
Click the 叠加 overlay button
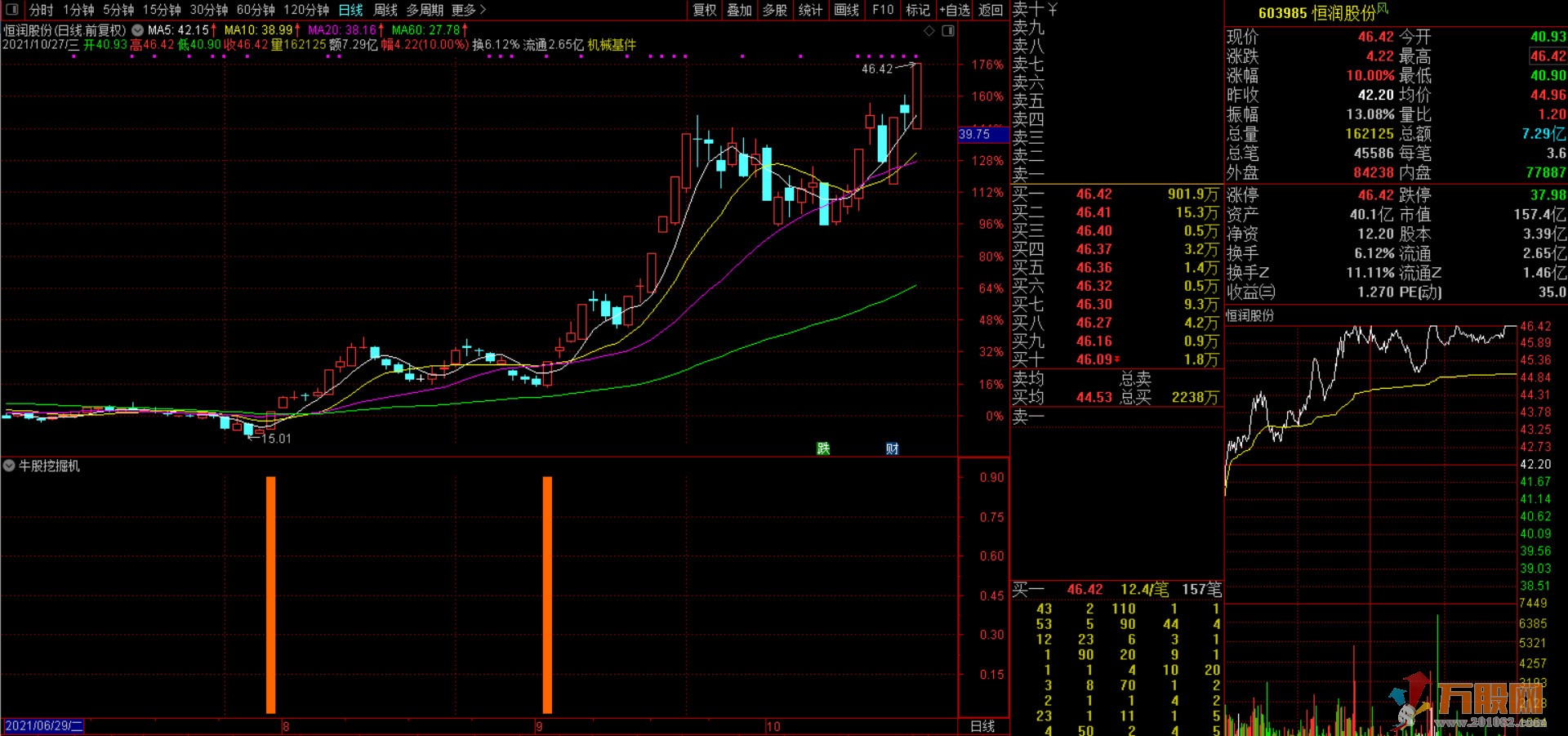(x=740, y=10)
